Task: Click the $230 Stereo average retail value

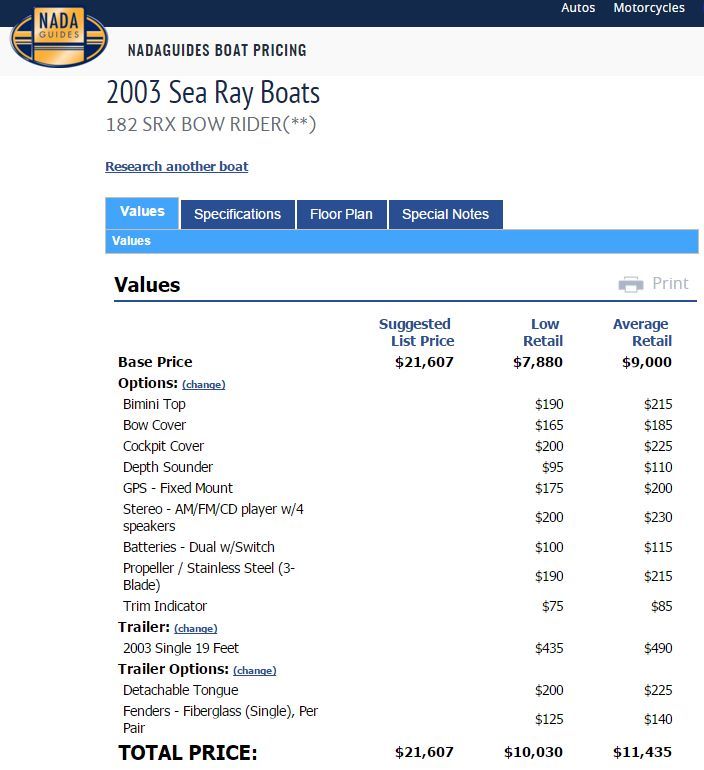Action: 658,518
